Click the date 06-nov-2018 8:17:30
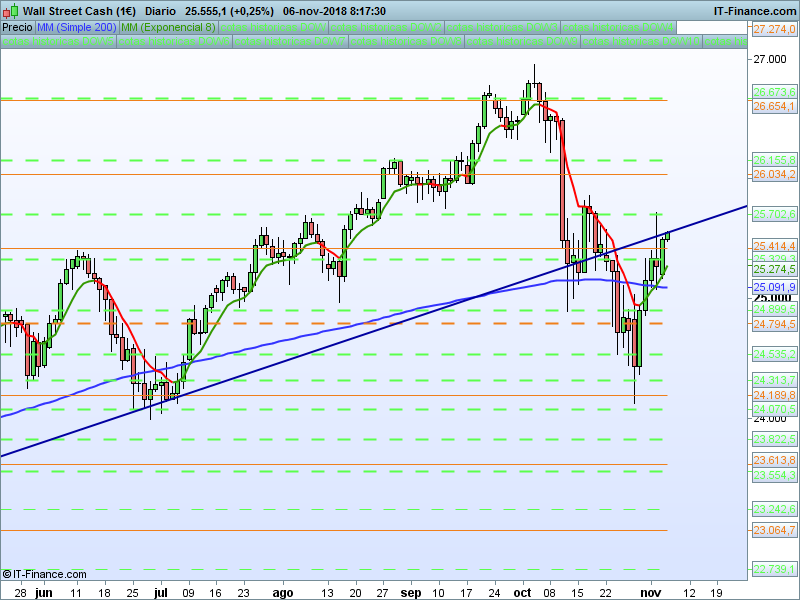Screen dimensions: 800x600 pos(334,11)
